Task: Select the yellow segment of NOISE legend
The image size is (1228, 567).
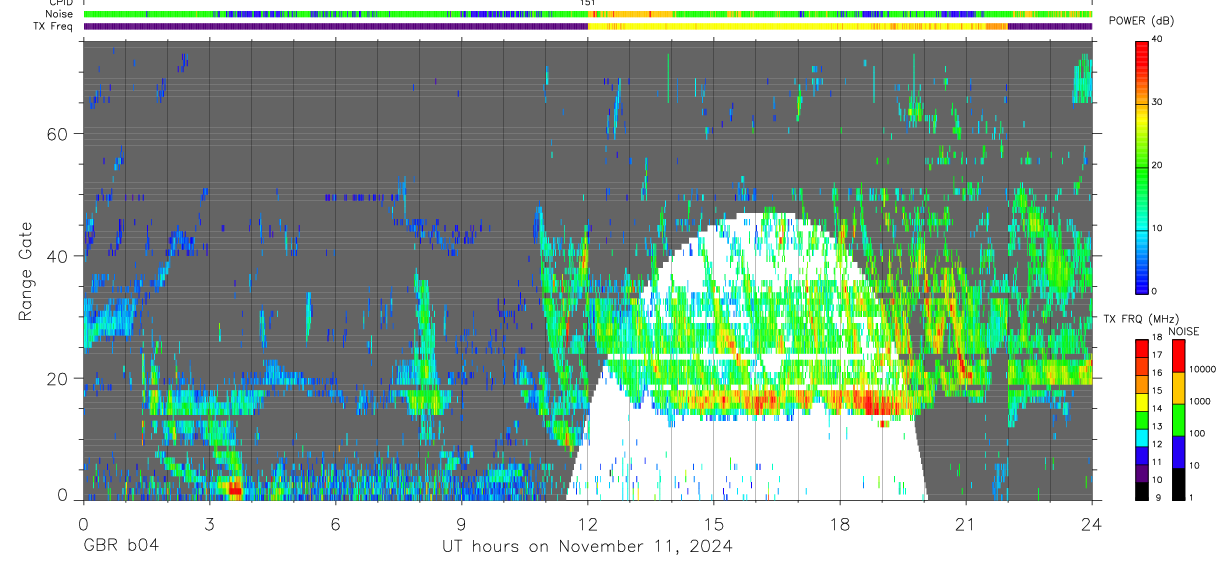Action: (1178, 387)
